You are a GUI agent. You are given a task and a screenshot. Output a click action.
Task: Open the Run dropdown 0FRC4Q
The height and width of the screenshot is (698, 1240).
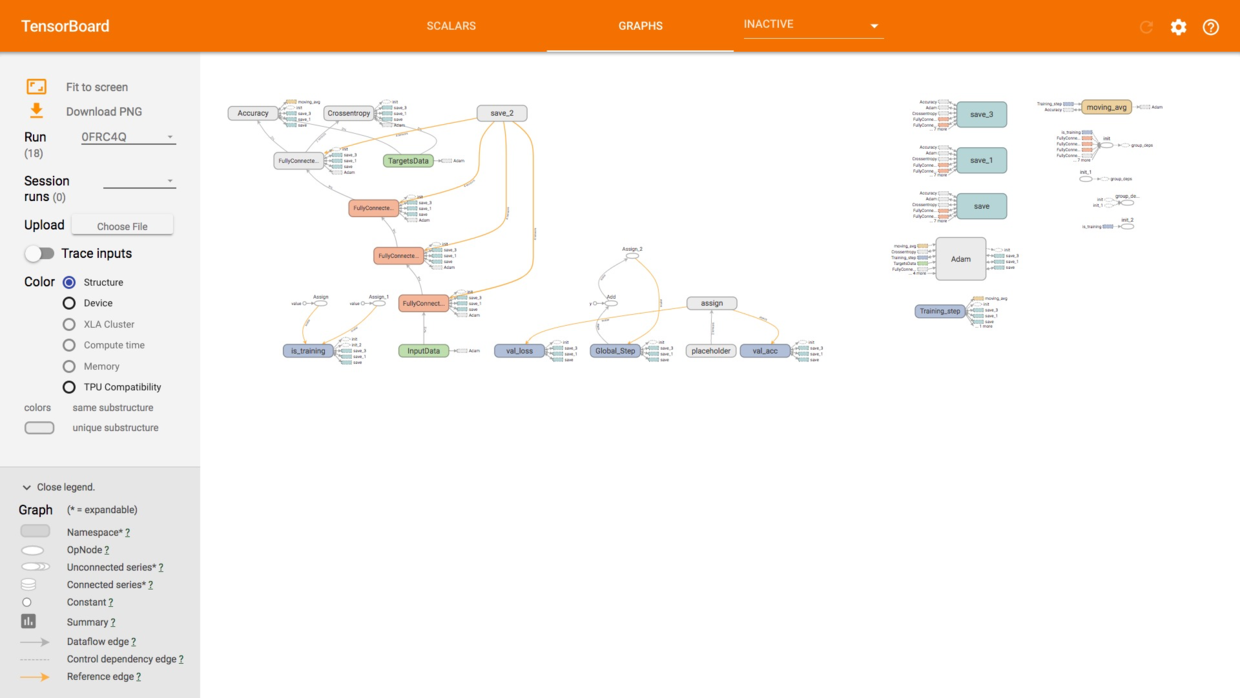[x=128, y=137]
